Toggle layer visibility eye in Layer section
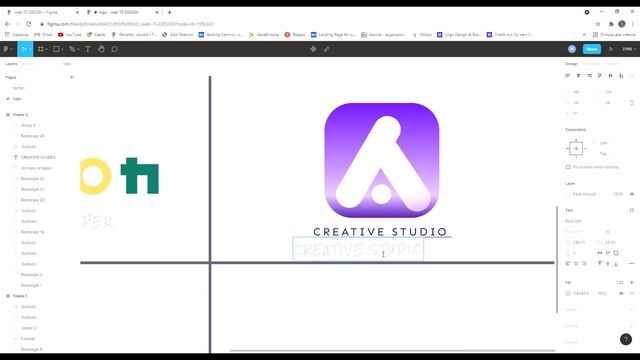640x360 pixels. pos(632,194)
